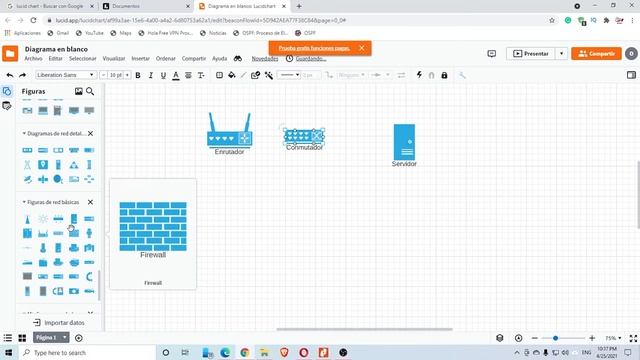Open the Seleccionar menu
640x360 pixels.
click(82, 59)
